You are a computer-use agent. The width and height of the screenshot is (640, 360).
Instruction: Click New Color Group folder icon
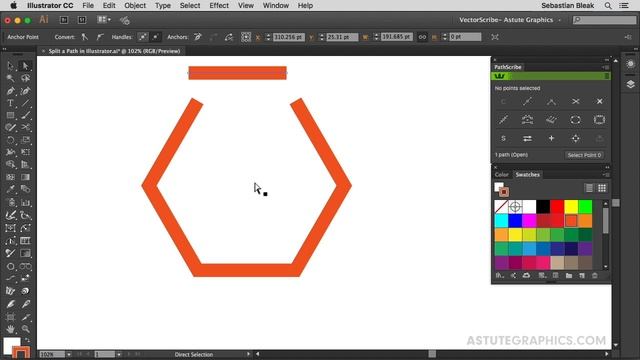point(569,276)
